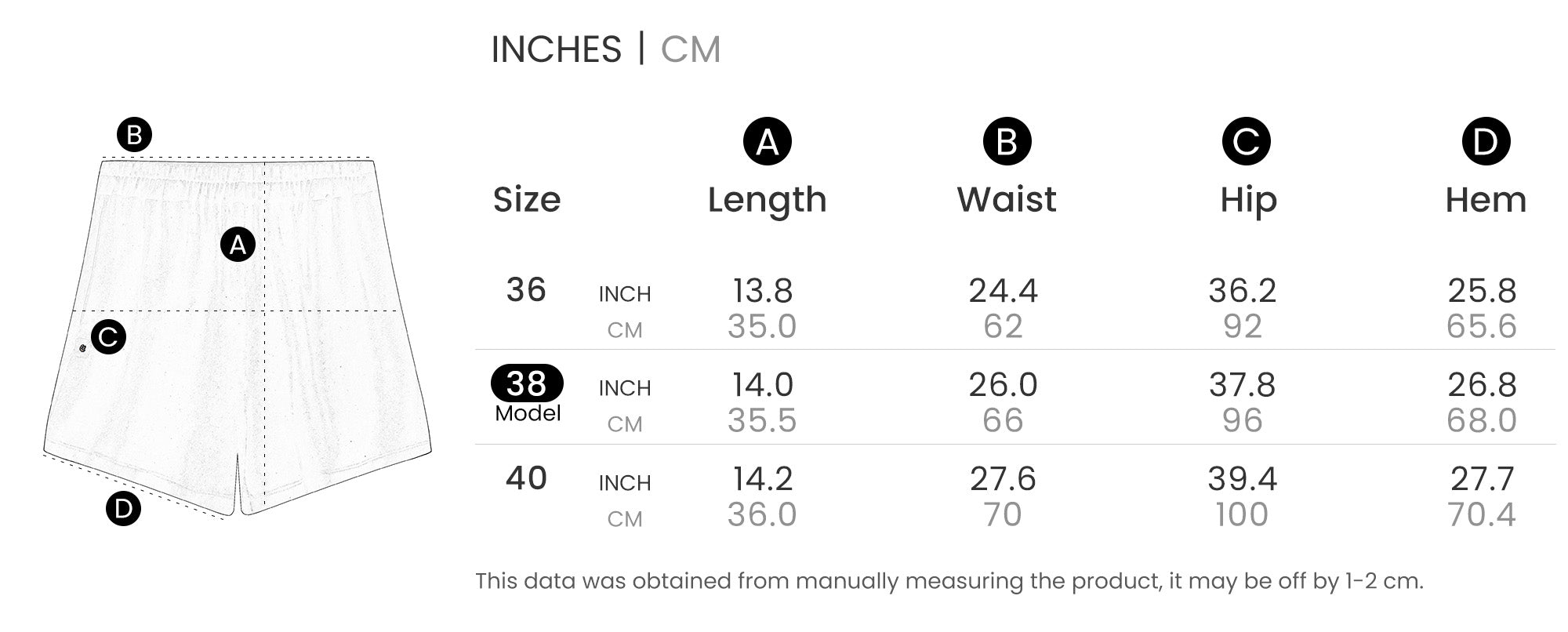Image resolution: width=1568 pixels, height=632 pixels.
Task: Click the A icon above Length column
Action: pyautogui.click(x=767, y=142)
